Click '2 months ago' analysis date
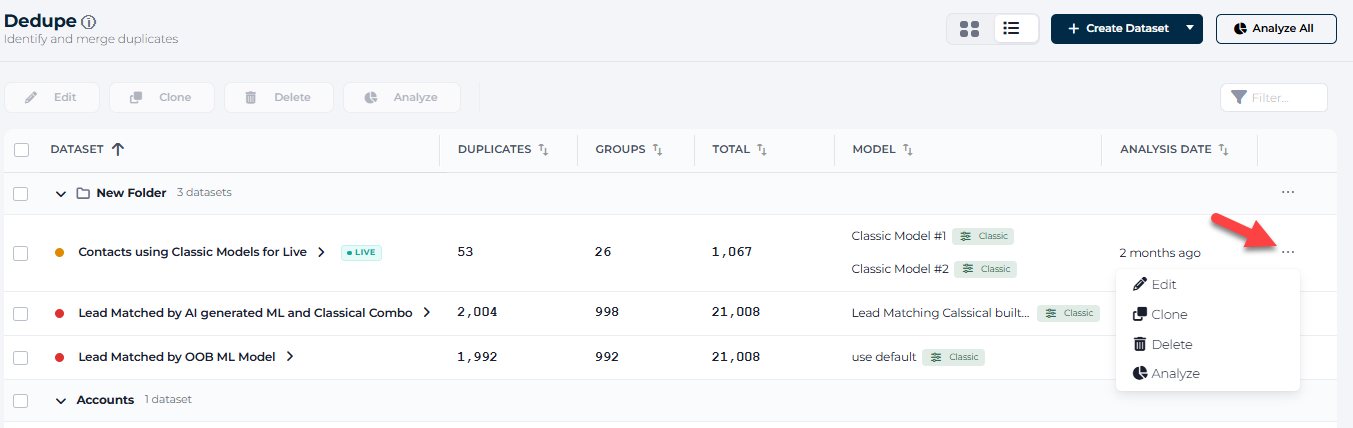 coord(1160,253)
